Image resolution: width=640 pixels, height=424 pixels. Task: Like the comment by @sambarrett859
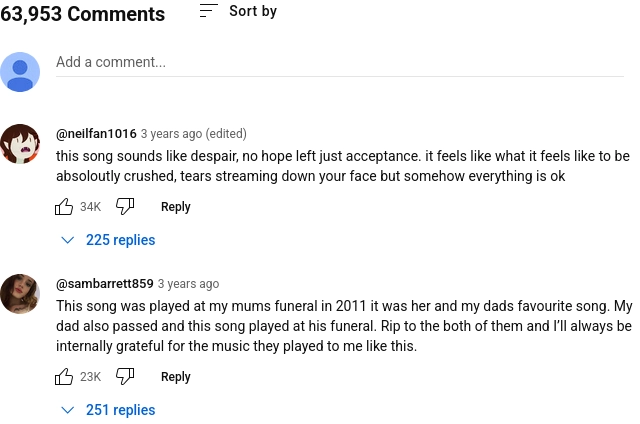64,376
